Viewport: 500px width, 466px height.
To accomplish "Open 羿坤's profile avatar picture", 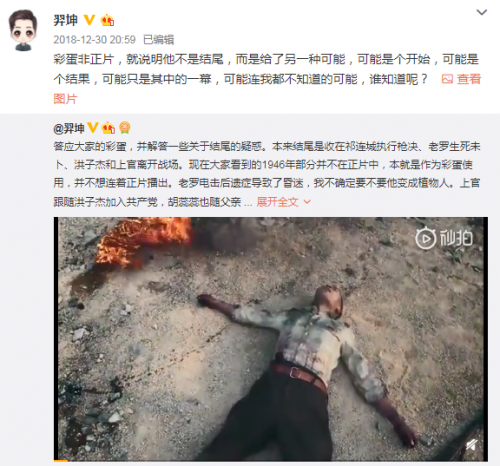I will point(23,30).
